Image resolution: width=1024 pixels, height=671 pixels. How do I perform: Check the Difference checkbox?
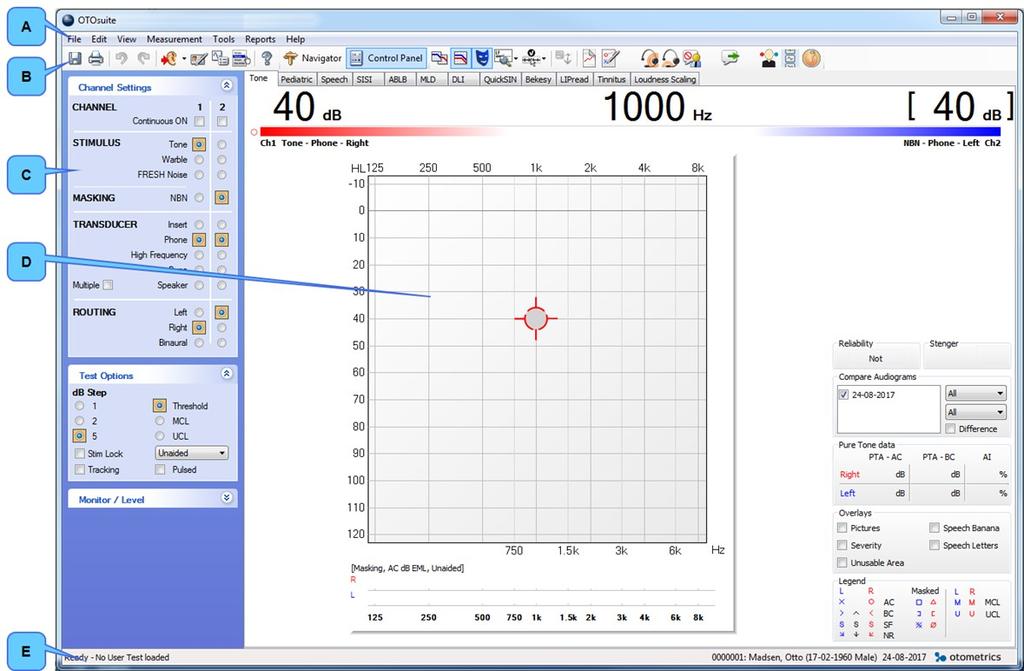pos(950,429)
